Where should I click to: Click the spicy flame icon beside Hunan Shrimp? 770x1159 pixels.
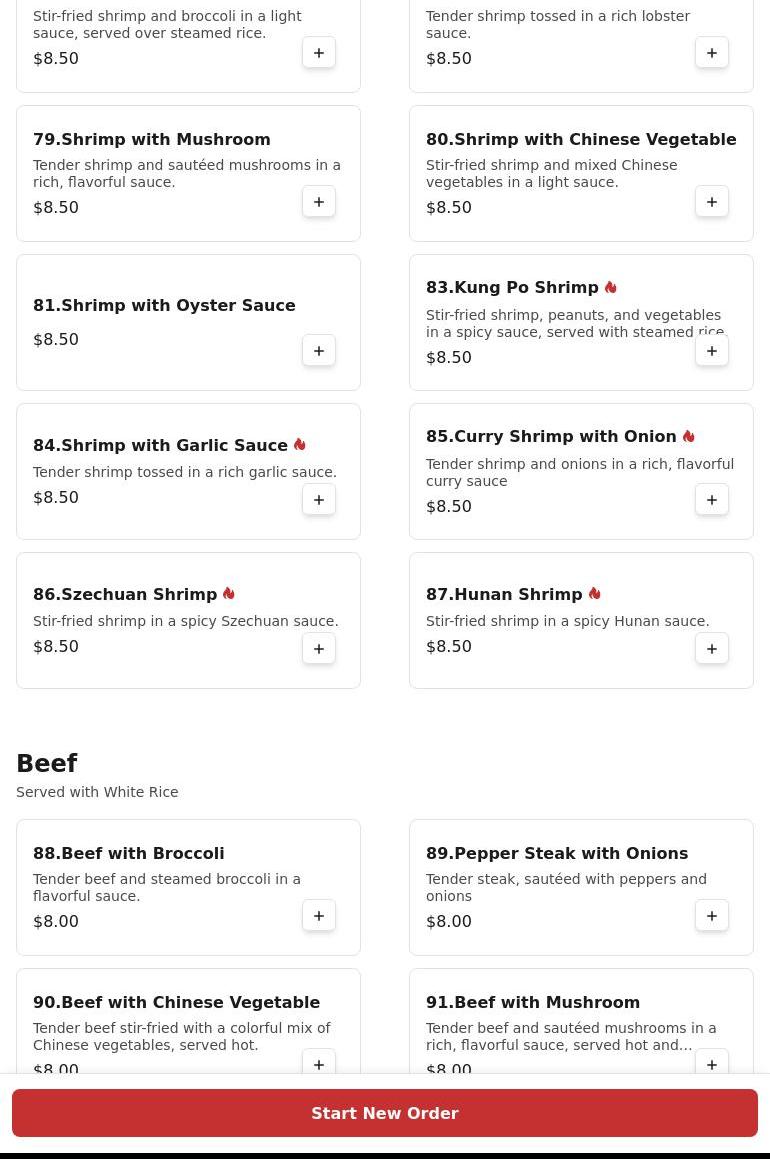pos(595,594)
